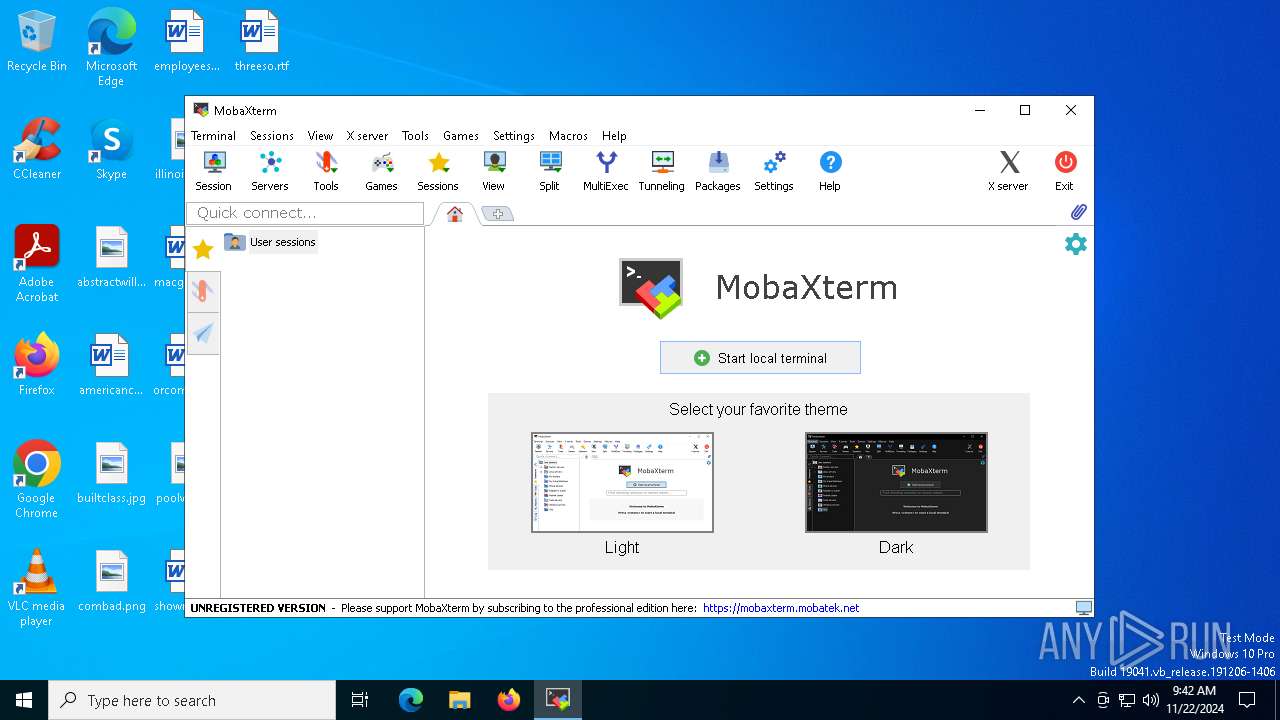Viewport: 1280px width, 720px height.
Task: Select Google Chrome desktop icon
Action: (37, 480)
